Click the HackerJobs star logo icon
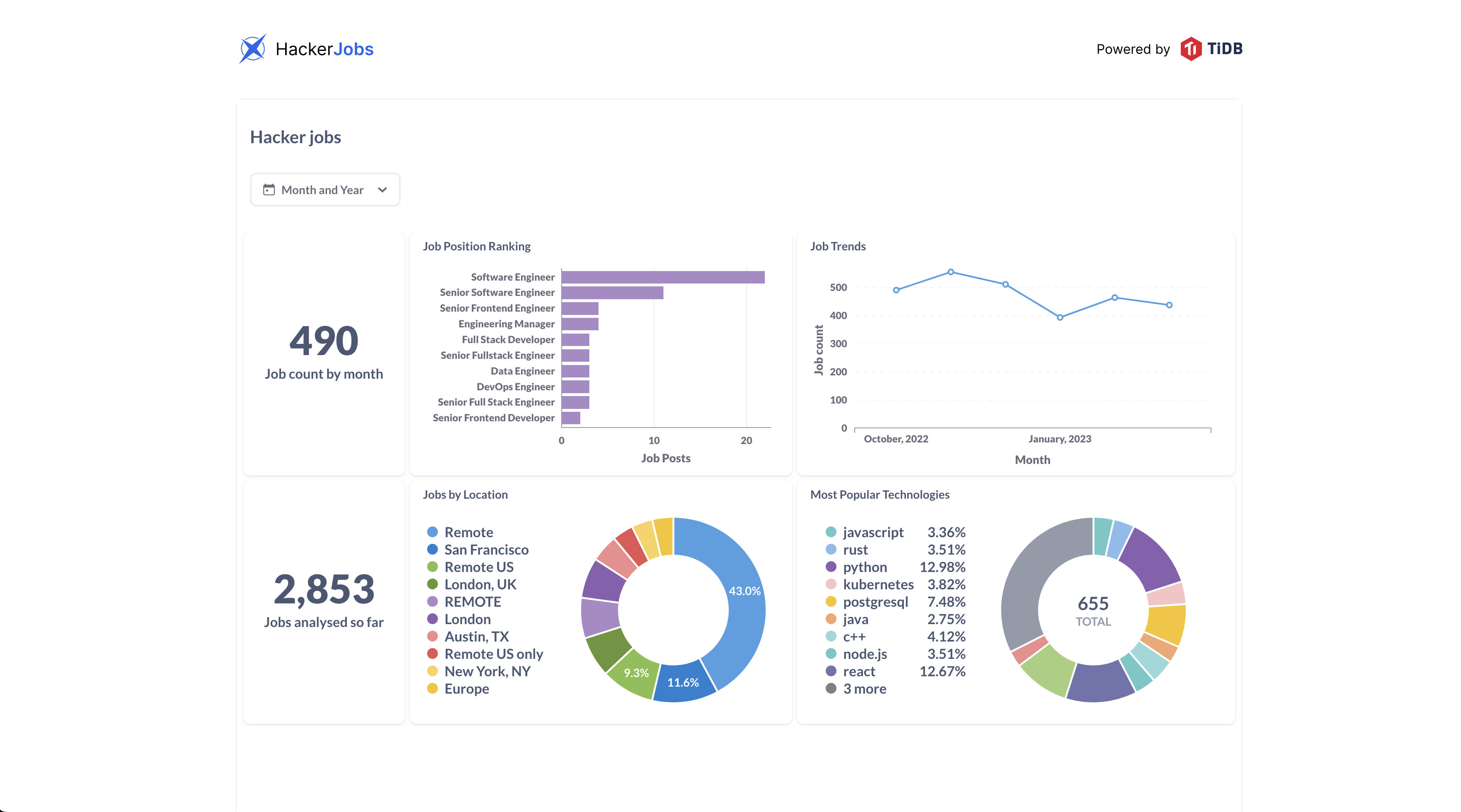Screen dimensions: 1461x812 tap(252, 49)
